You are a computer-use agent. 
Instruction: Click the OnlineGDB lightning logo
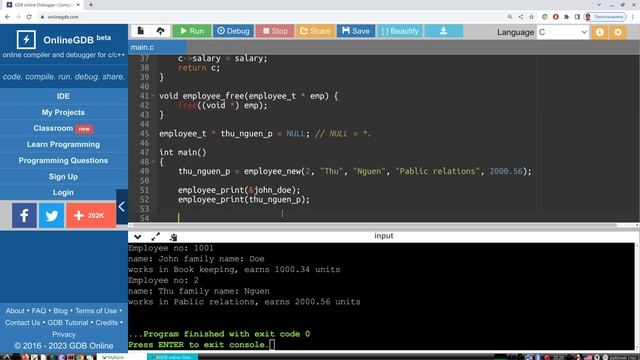[26, 40]
